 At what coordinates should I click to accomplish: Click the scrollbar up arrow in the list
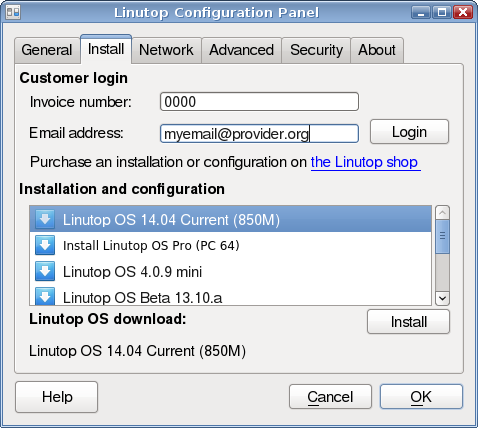click(443, 213)
